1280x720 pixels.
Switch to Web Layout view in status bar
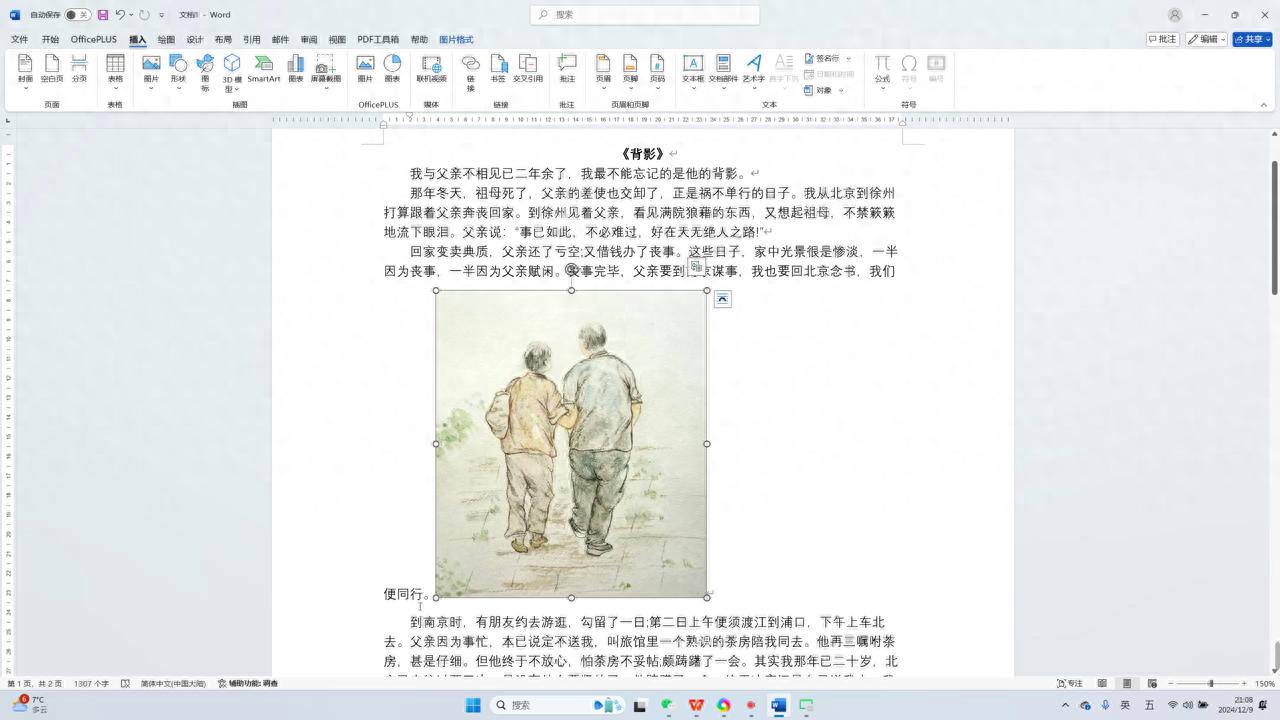click(1152, 683)
